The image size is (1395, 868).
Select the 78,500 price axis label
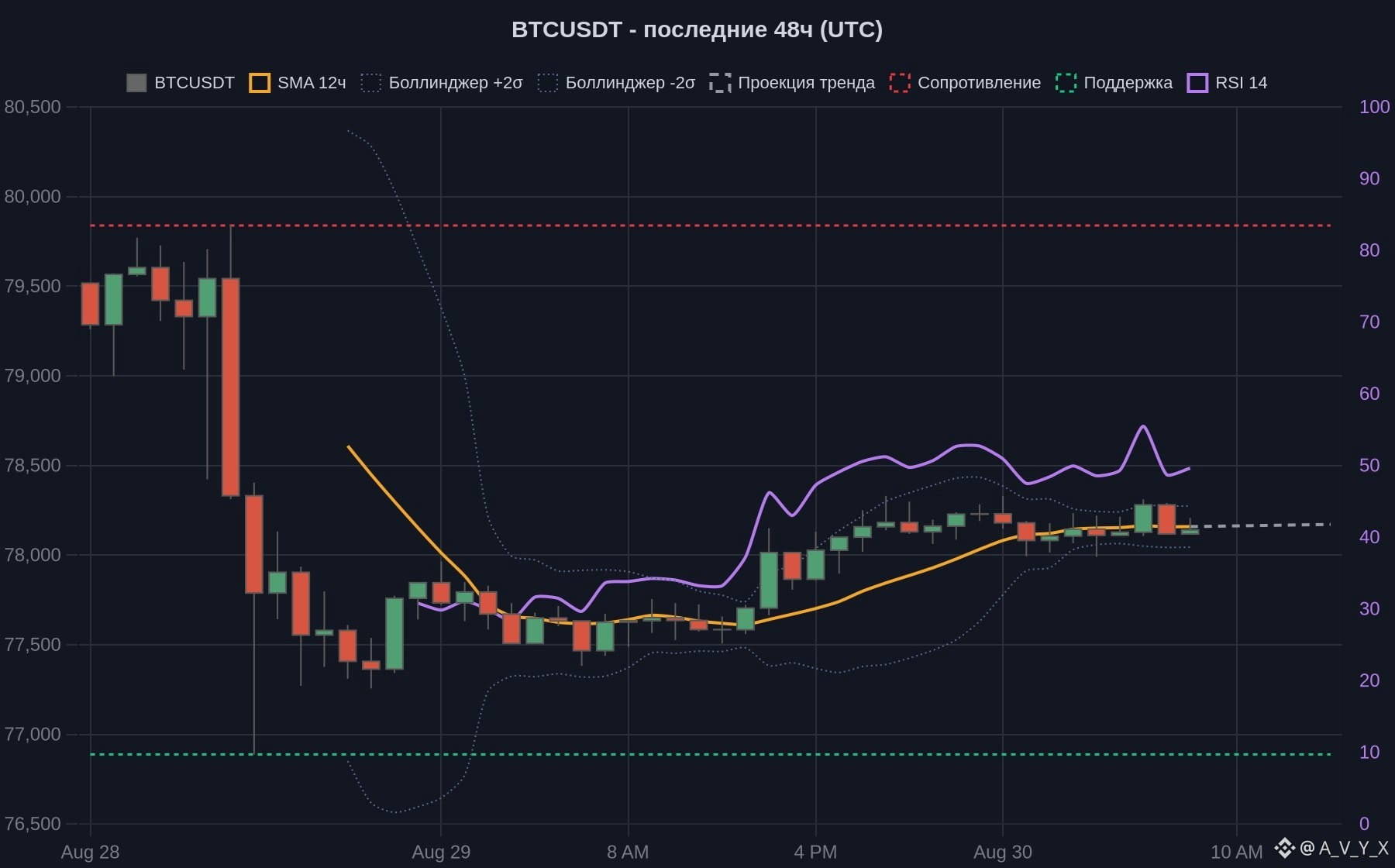pyautogui.click(x=33, y=466)
